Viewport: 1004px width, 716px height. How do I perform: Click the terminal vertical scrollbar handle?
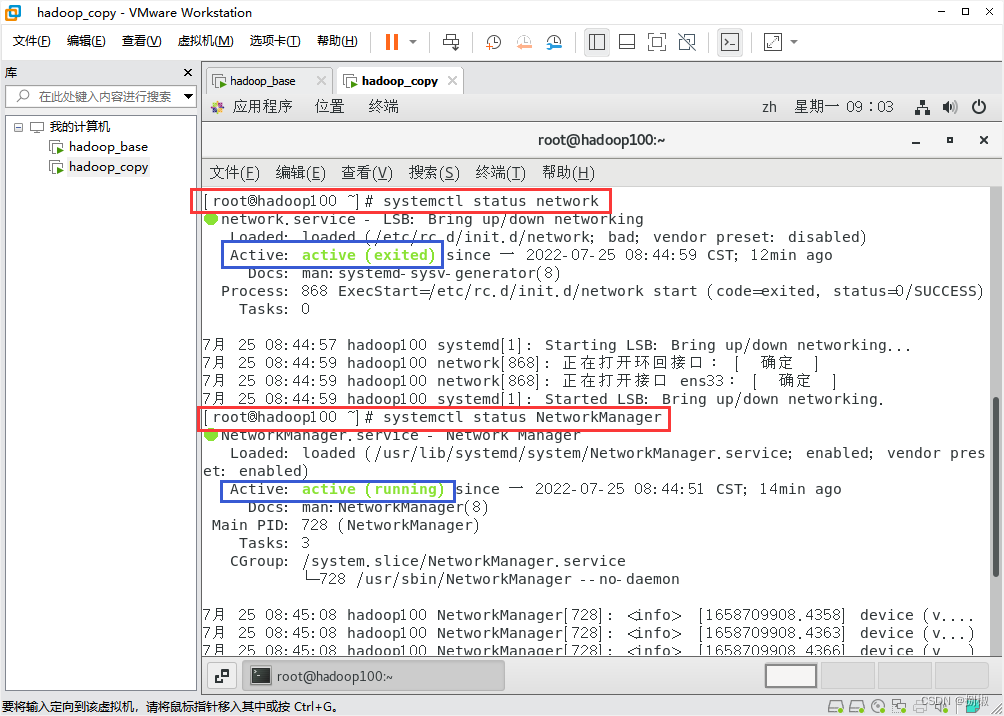point(996,487)
